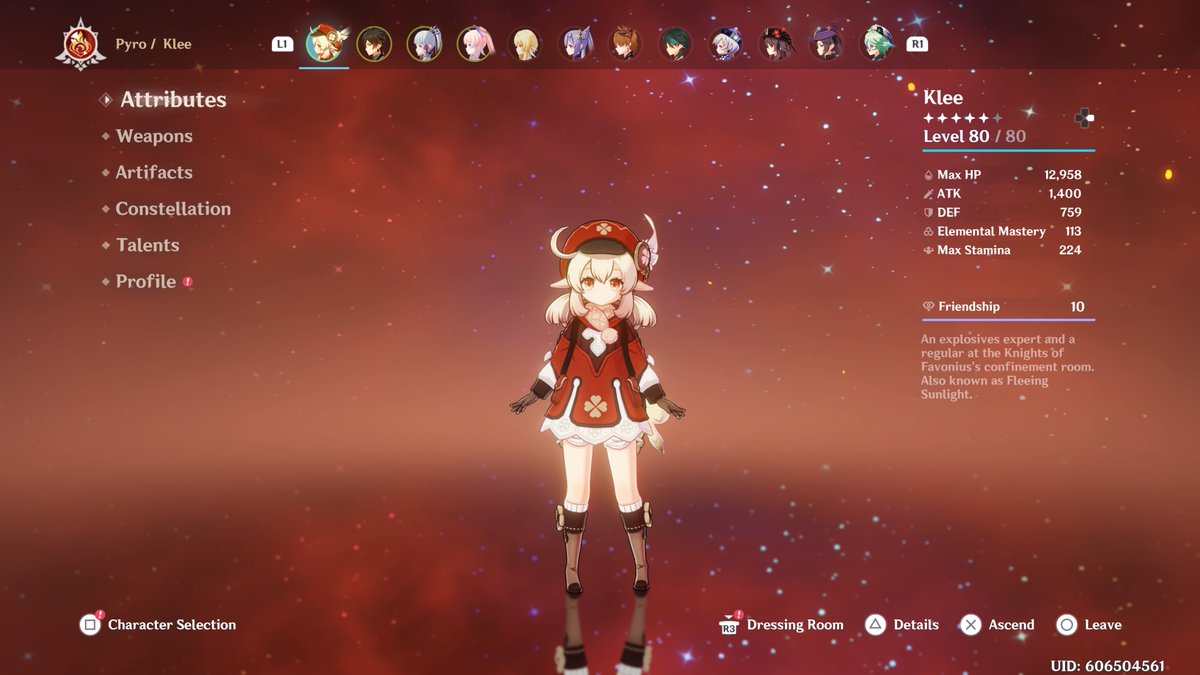
Task: Click the name 'Klee' in the stats panel
Action: click(943, 98)
